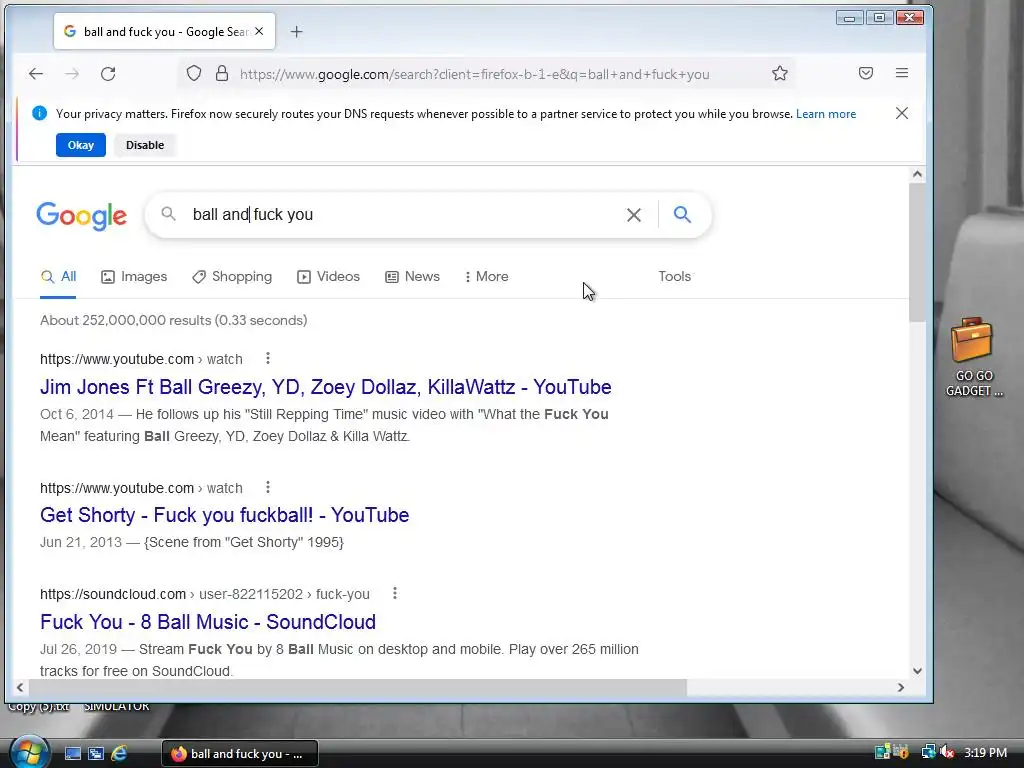
Task: Click the taskbar clock showing 3:19 PM
Action: 985,753
